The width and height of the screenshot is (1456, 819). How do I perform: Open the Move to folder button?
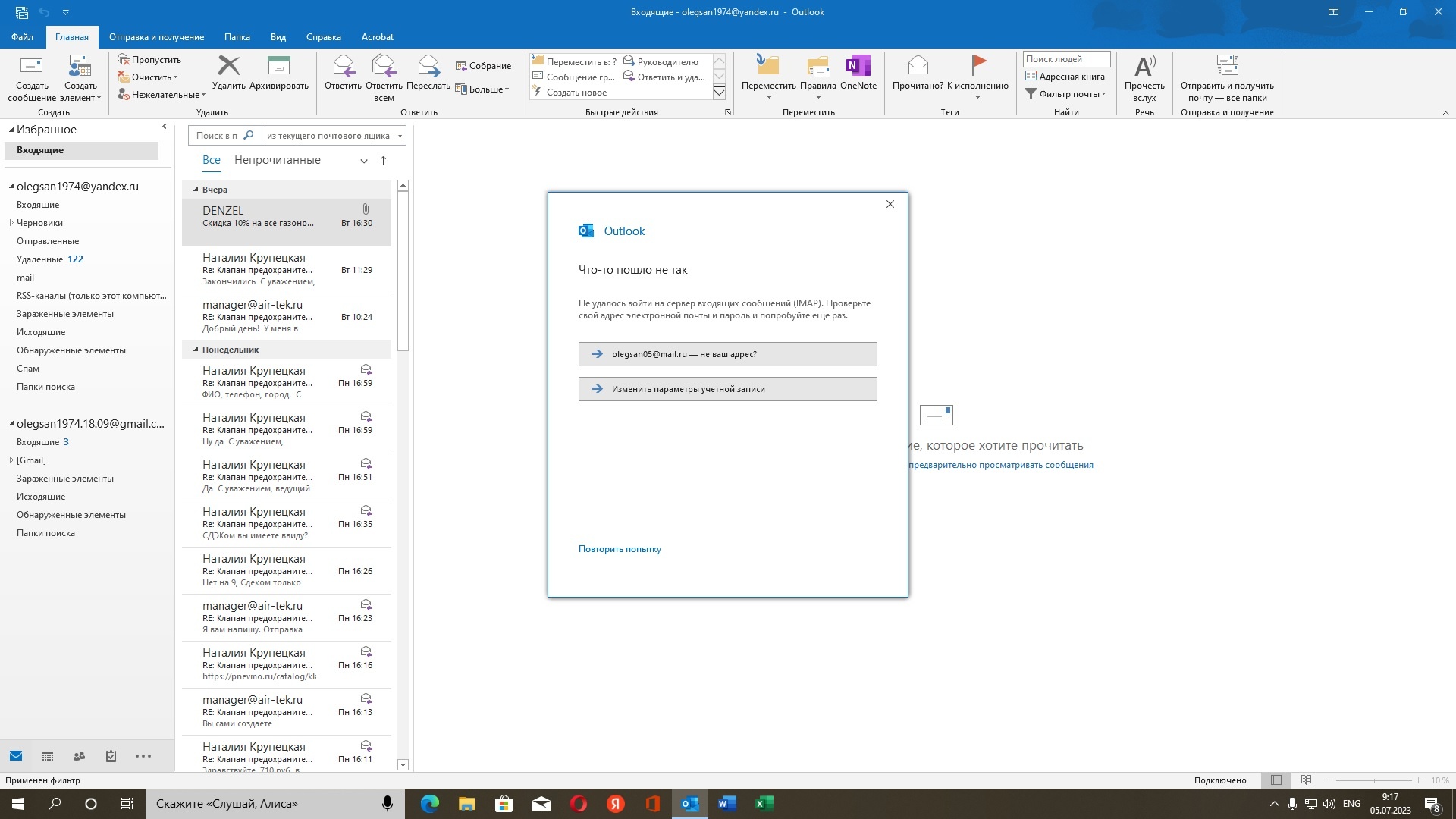click(768, 78)
